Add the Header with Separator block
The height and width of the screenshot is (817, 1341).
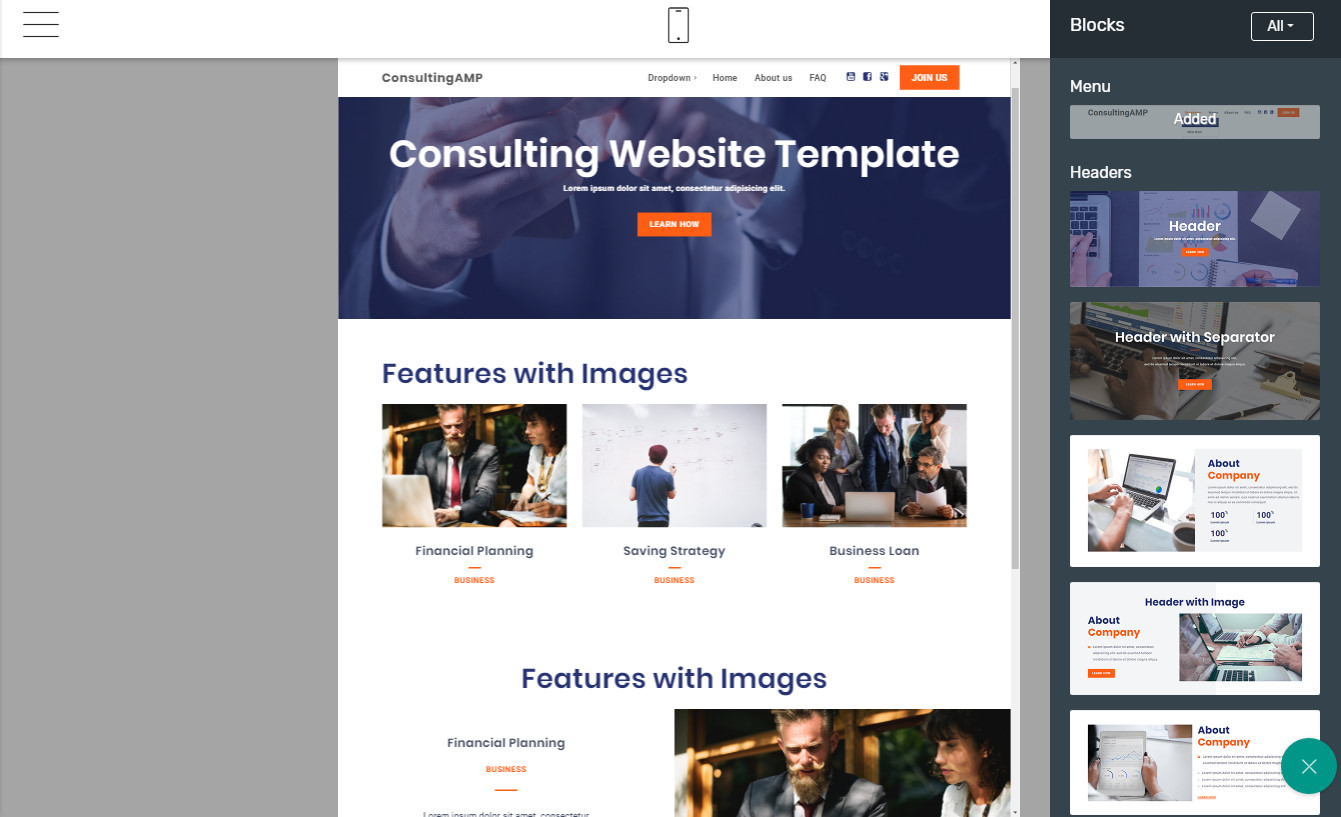[x=1195, y=361]
